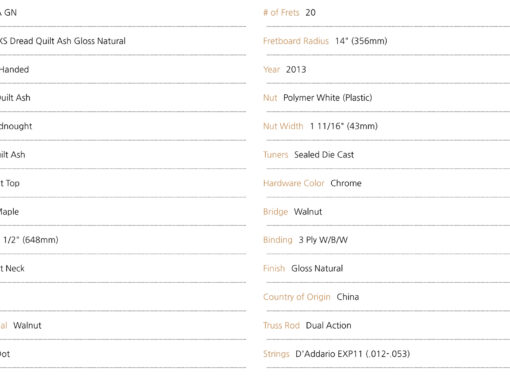
Task: Select the 'Strings' spec label
Action: coord(276,354)
